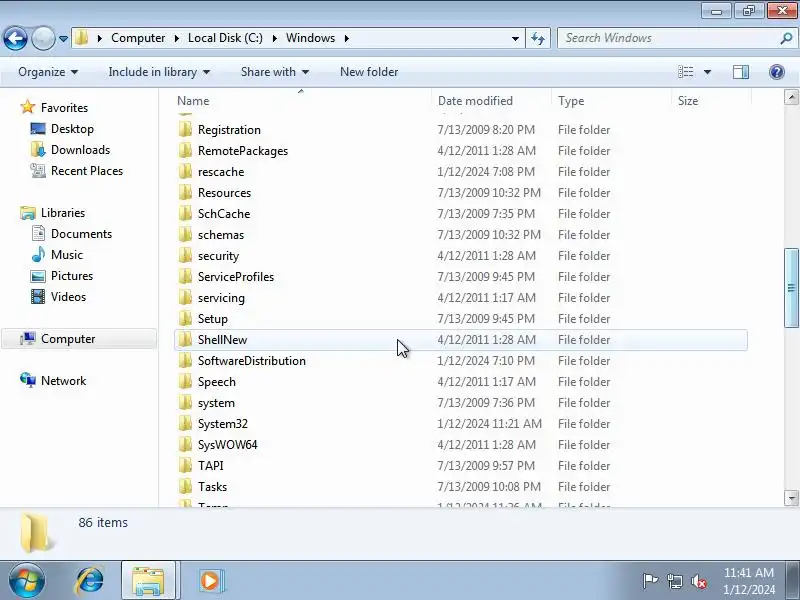Select the Registration folder icon
This screenshot has height=600, width=800.
tap(186, 129)
